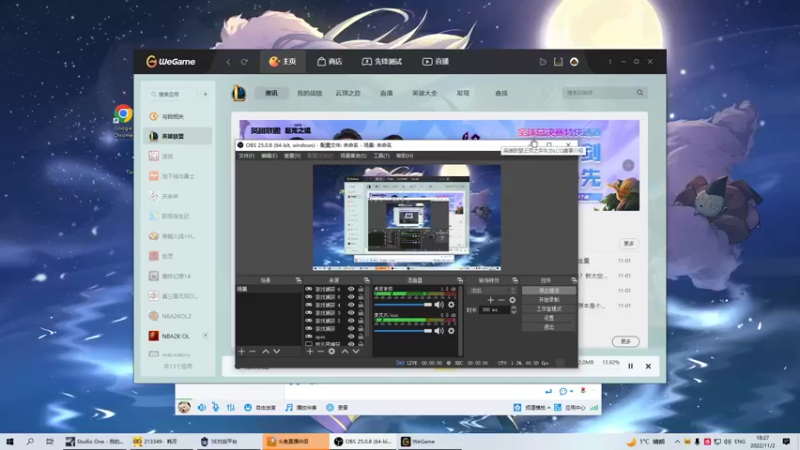Toggle visibility of 游戏捕获 5 source
The image size is (800, 450).
pos(351,297)
